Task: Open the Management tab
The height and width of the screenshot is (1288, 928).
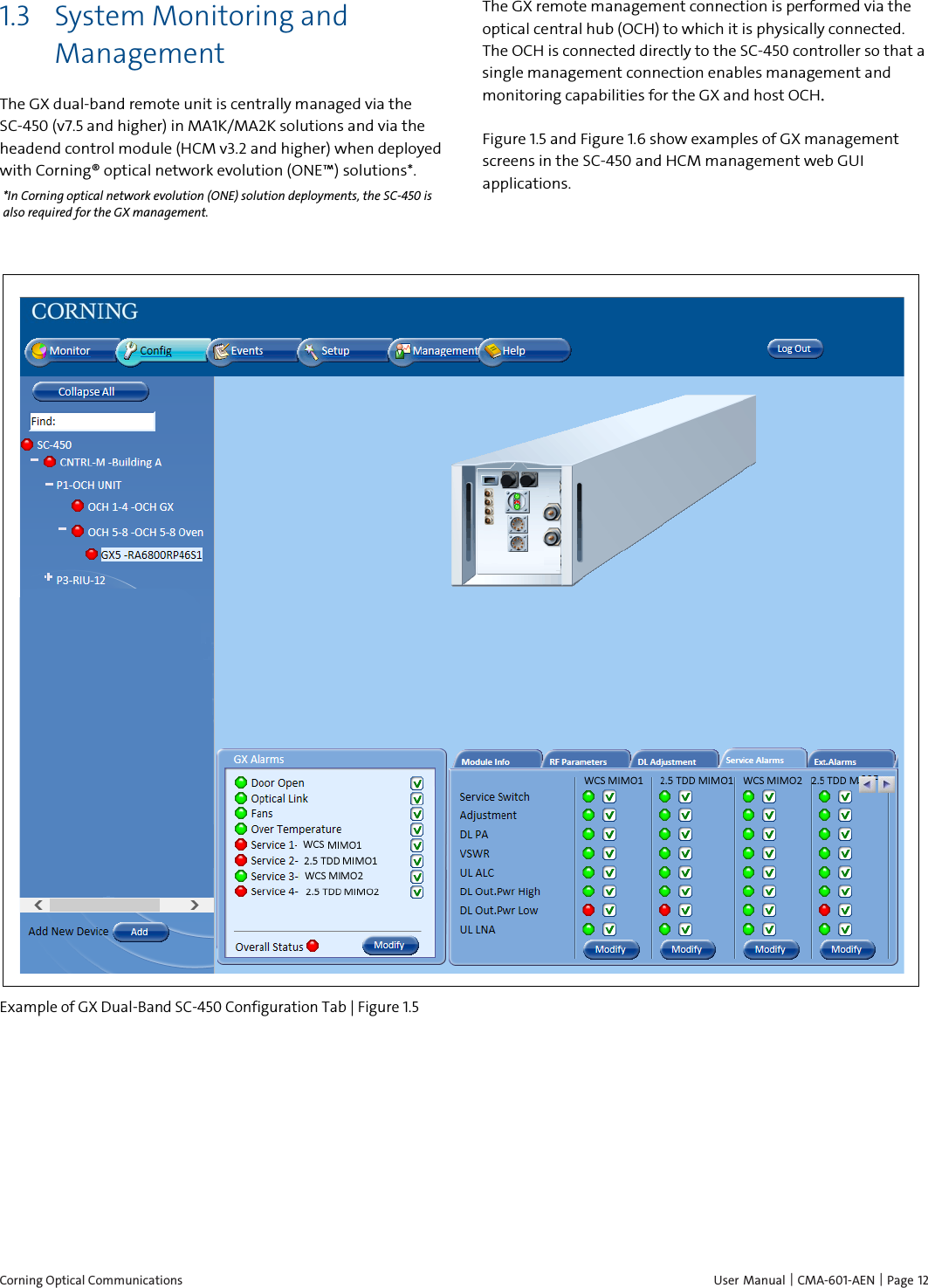Action: 437,350
